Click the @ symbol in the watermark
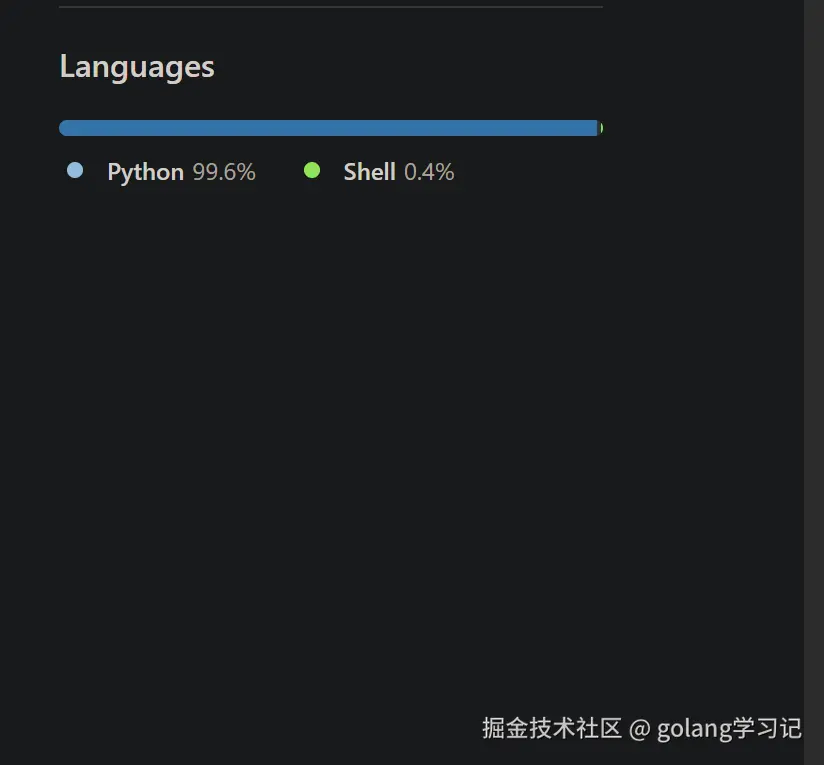Viewport: 824px width, 765px height. [640, 729]
